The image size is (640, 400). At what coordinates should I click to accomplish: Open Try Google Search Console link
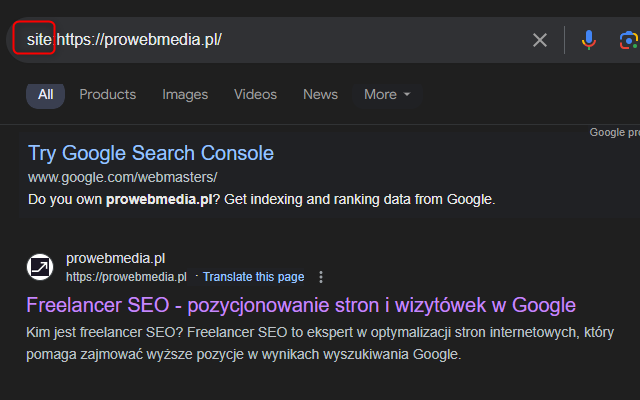pyautogui.click(x=150, y=153)
